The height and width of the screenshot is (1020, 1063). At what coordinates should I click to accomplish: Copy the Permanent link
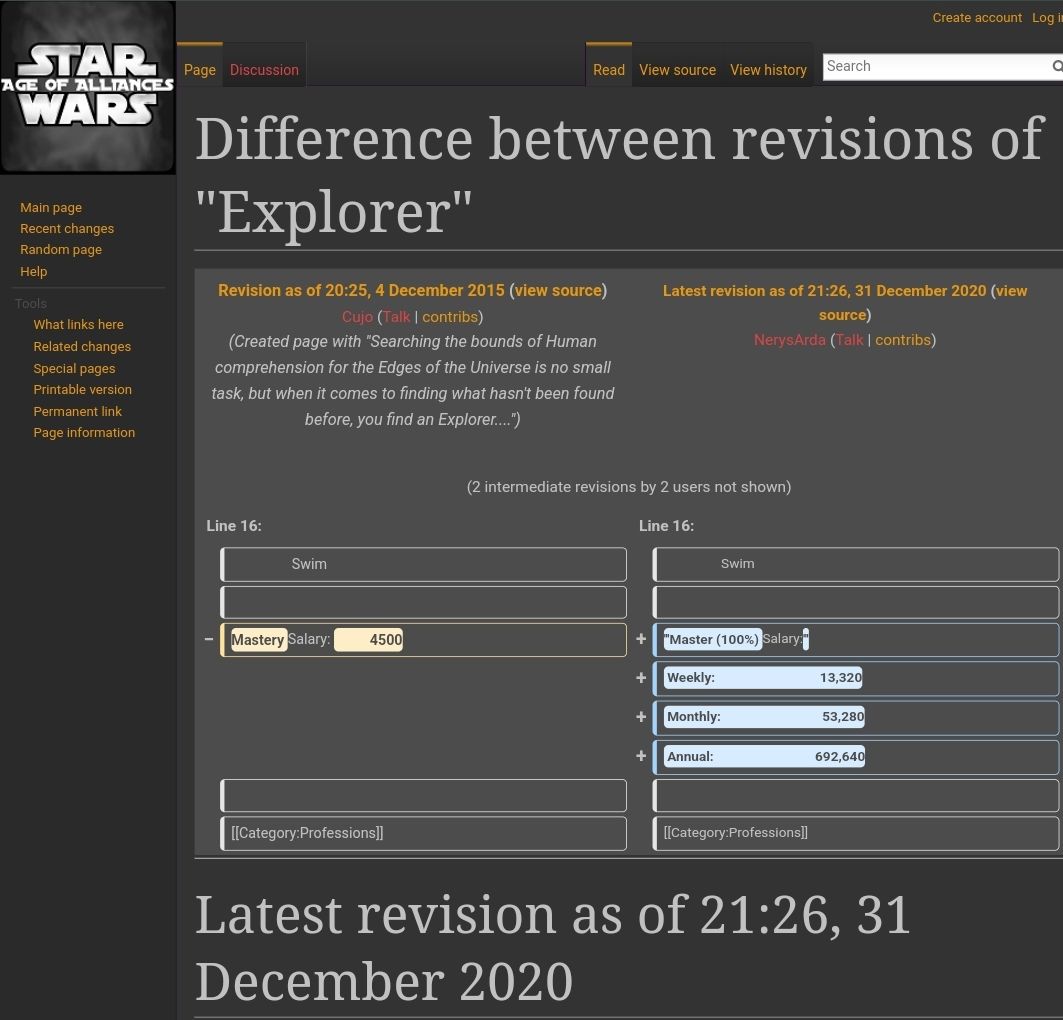pyautogui.click(x=77, y=411)
